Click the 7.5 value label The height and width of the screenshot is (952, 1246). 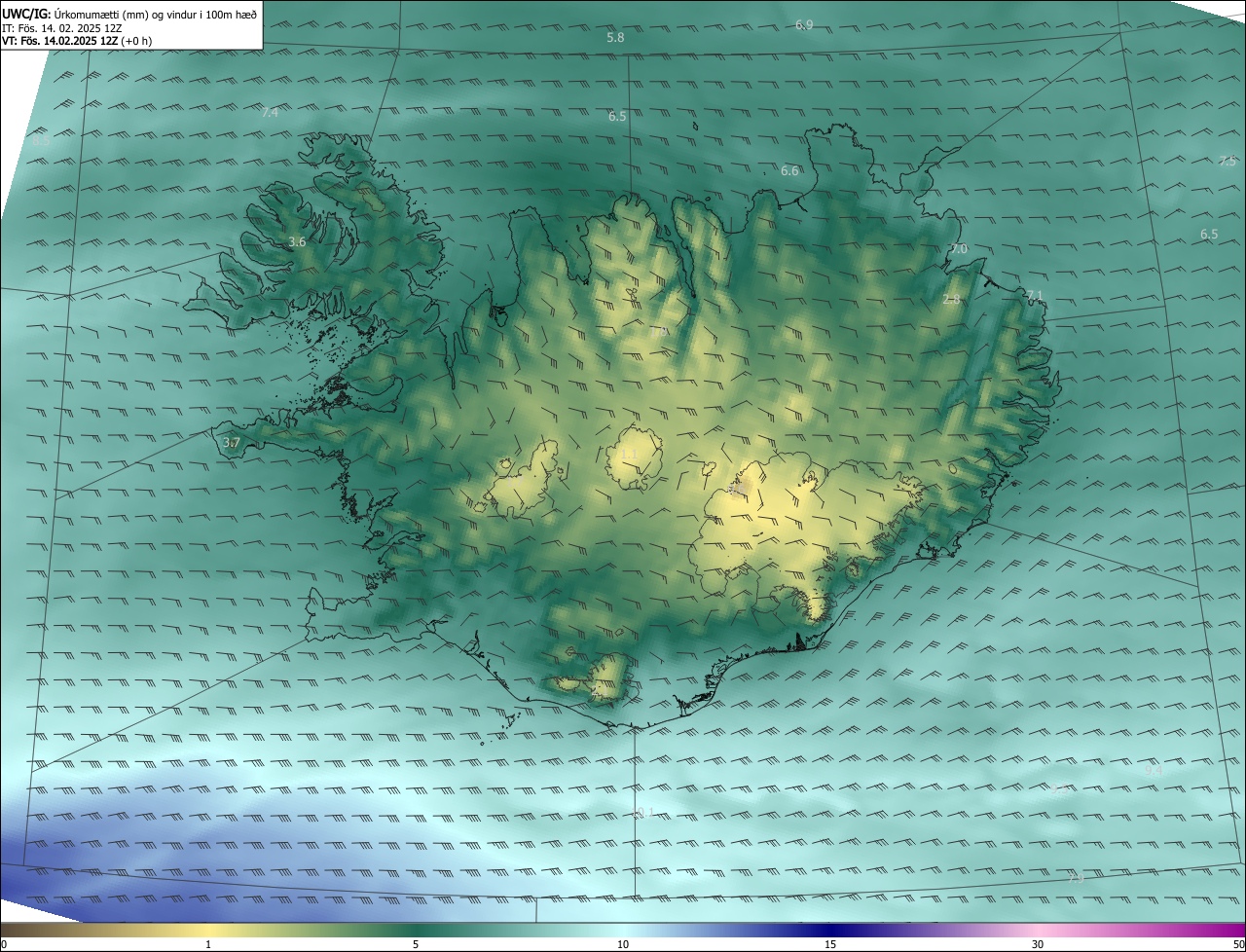point(1228,161)
